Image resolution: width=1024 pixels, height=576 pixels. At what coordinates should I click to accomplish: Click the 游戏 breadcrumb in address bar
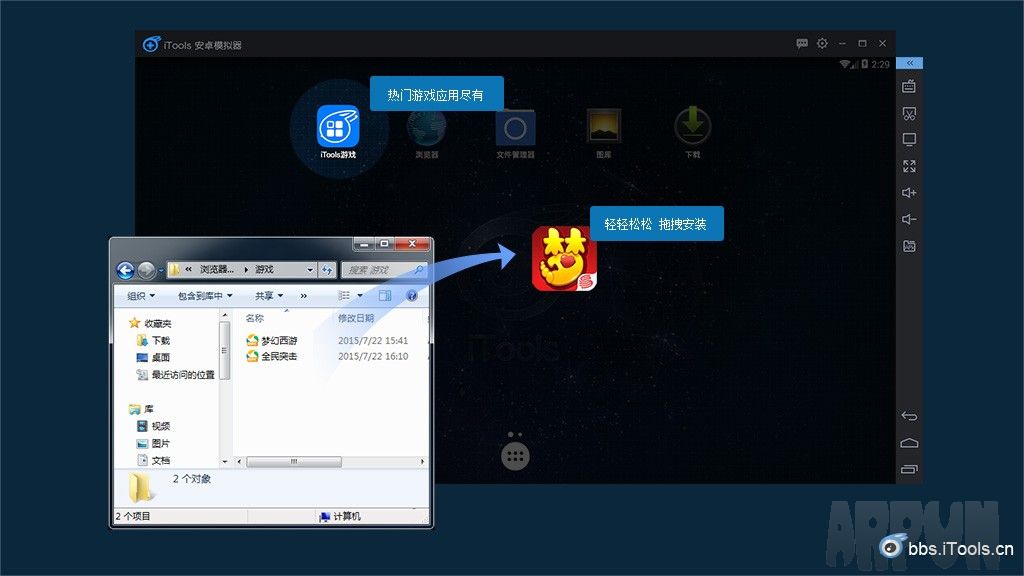(x=264, y=270)
